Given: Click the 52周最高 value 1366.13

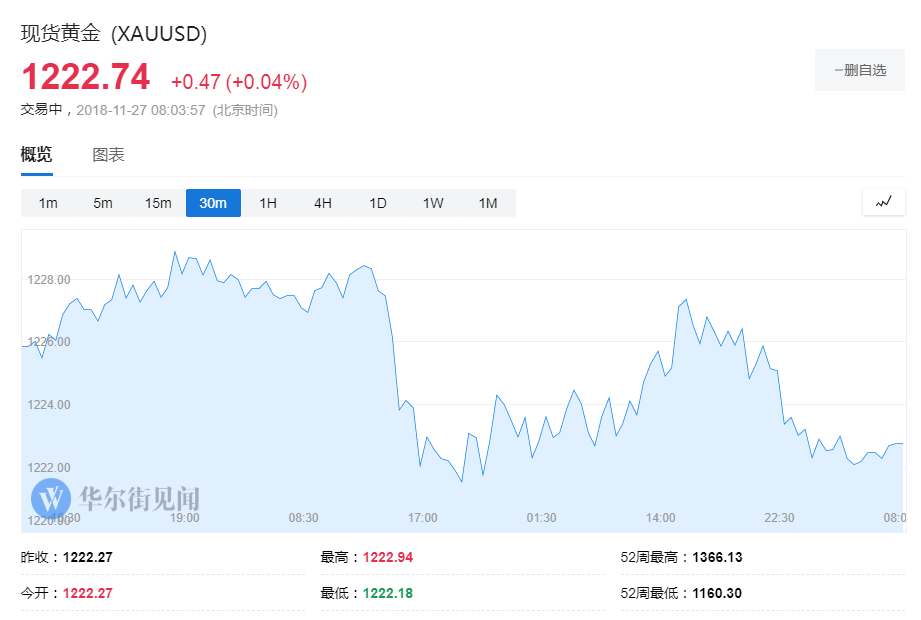Looking at the screenshot, I should pyautogui.click(x=717, y=557).
